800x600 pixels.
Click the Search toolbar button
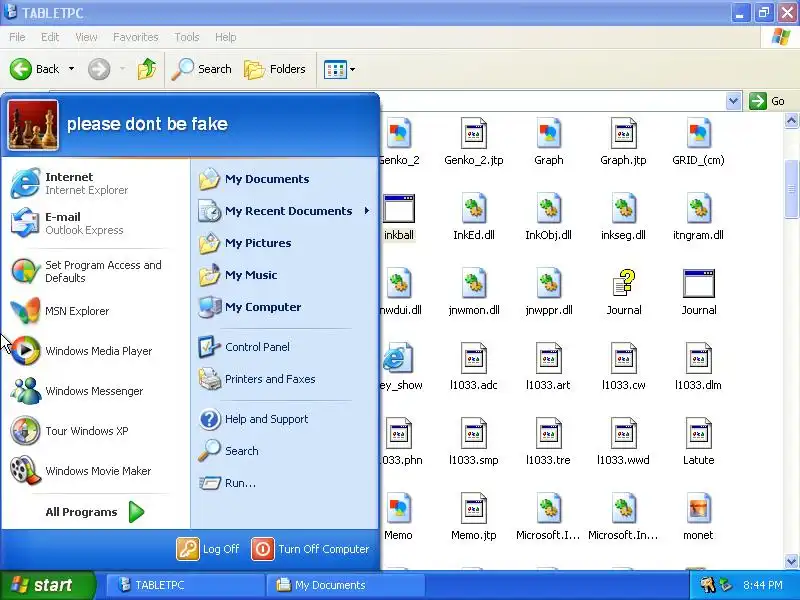click(x=201, y=69)
